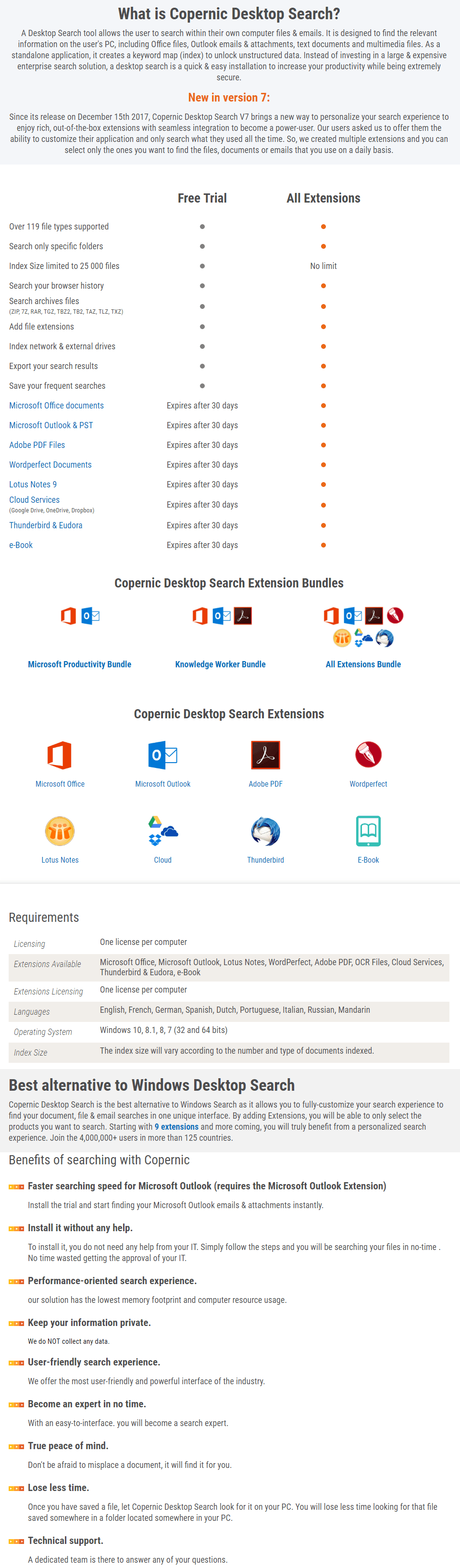The height and width of the screenshot is (1568, 460).
Task: Click the Microsoft Office extension icon
Action: tap(60, 755)
